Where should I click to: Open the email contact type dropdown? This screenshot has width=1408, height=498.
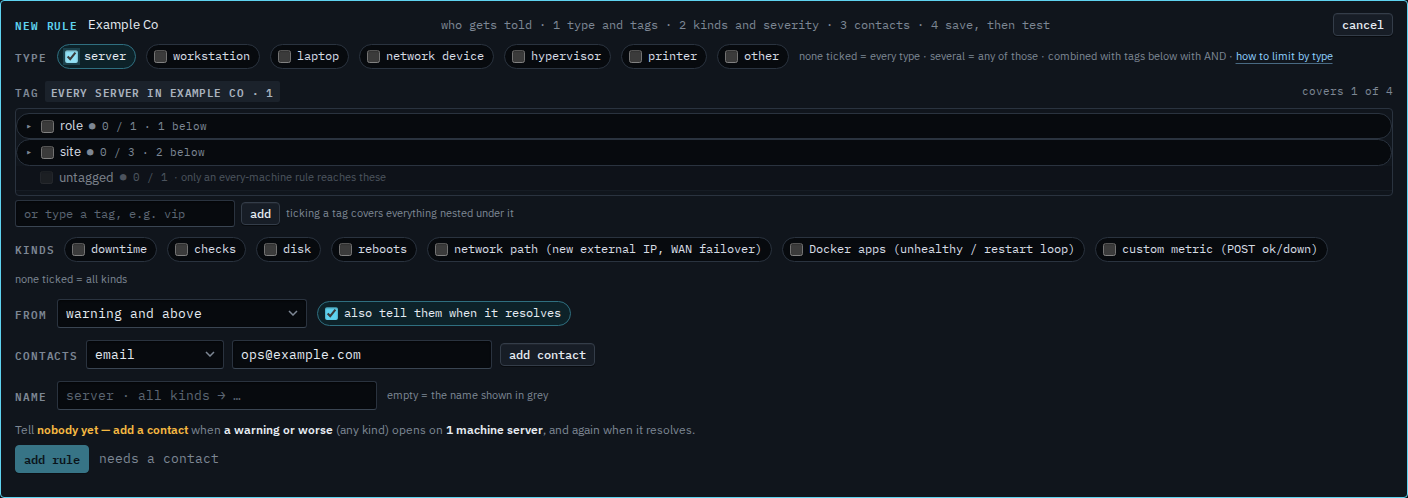click(x=155, y=355)
